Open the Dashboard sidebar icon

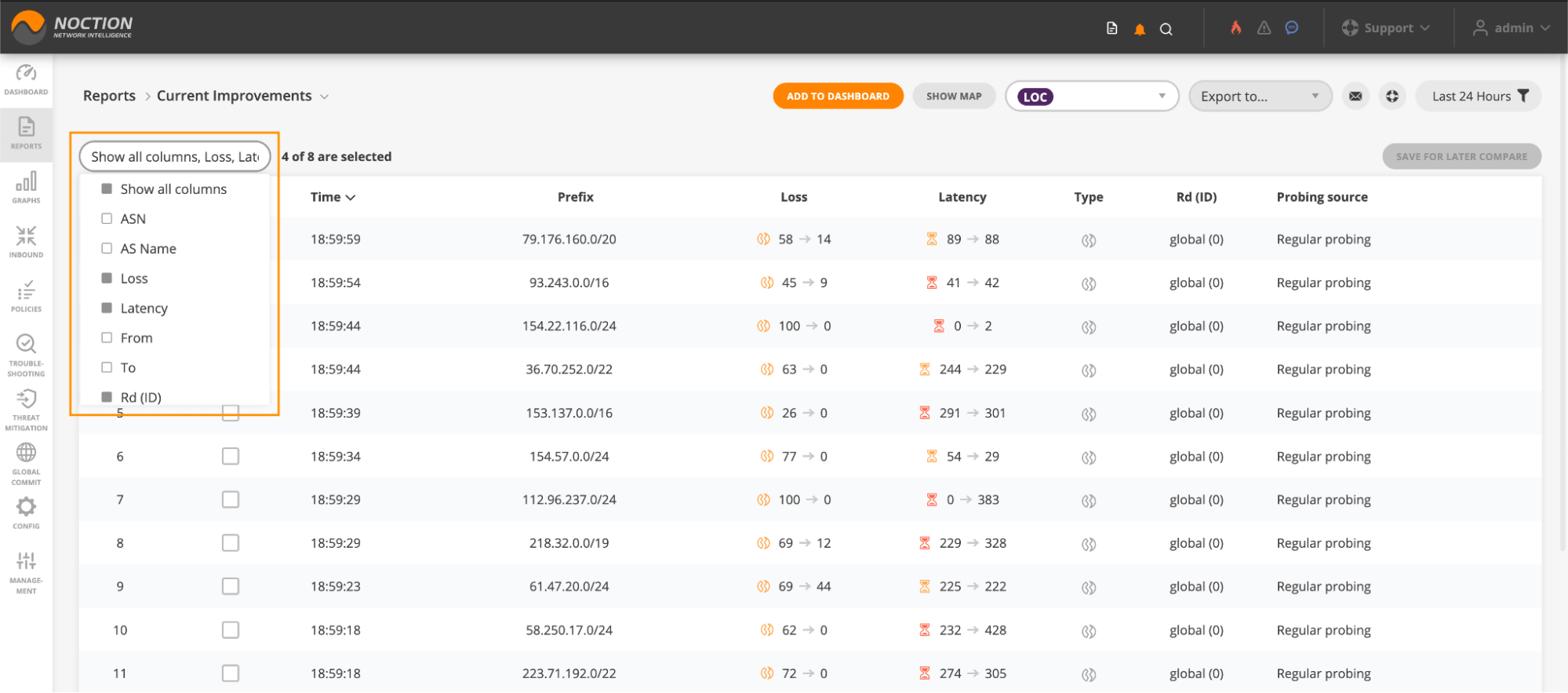(26, 79)
